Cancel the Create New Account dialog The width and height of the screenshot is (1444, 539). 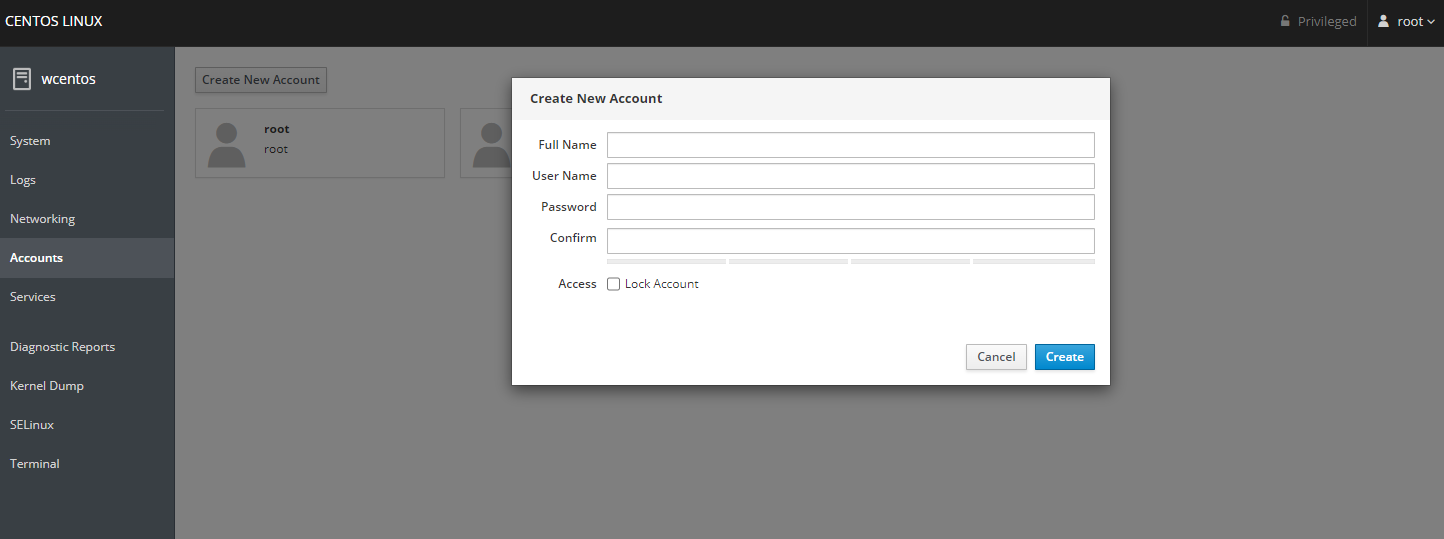coord(996,357)
